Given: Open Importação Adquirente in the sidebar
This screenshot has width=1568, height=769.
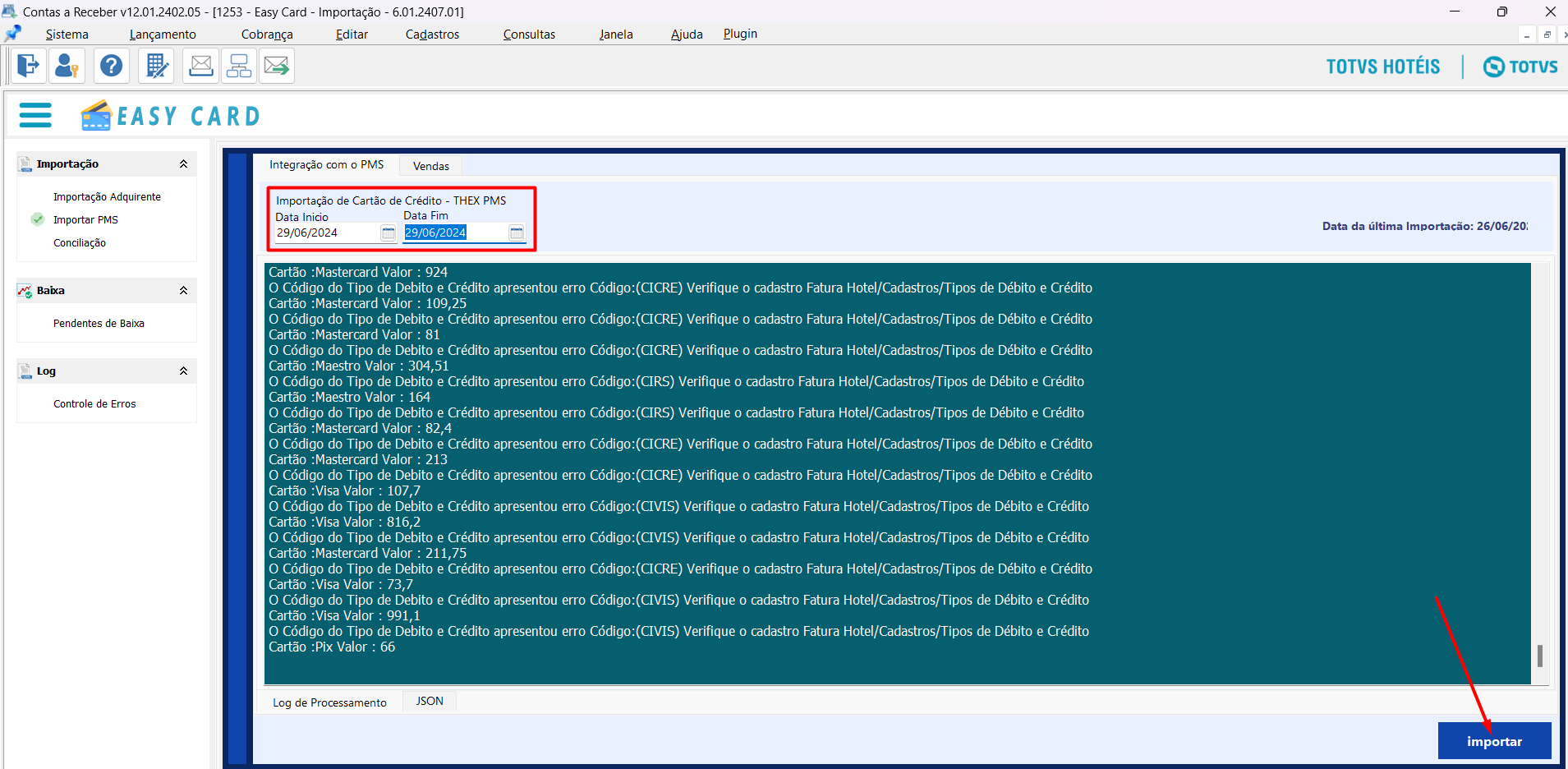Looking at the screenshot, I should coord(107,197).
